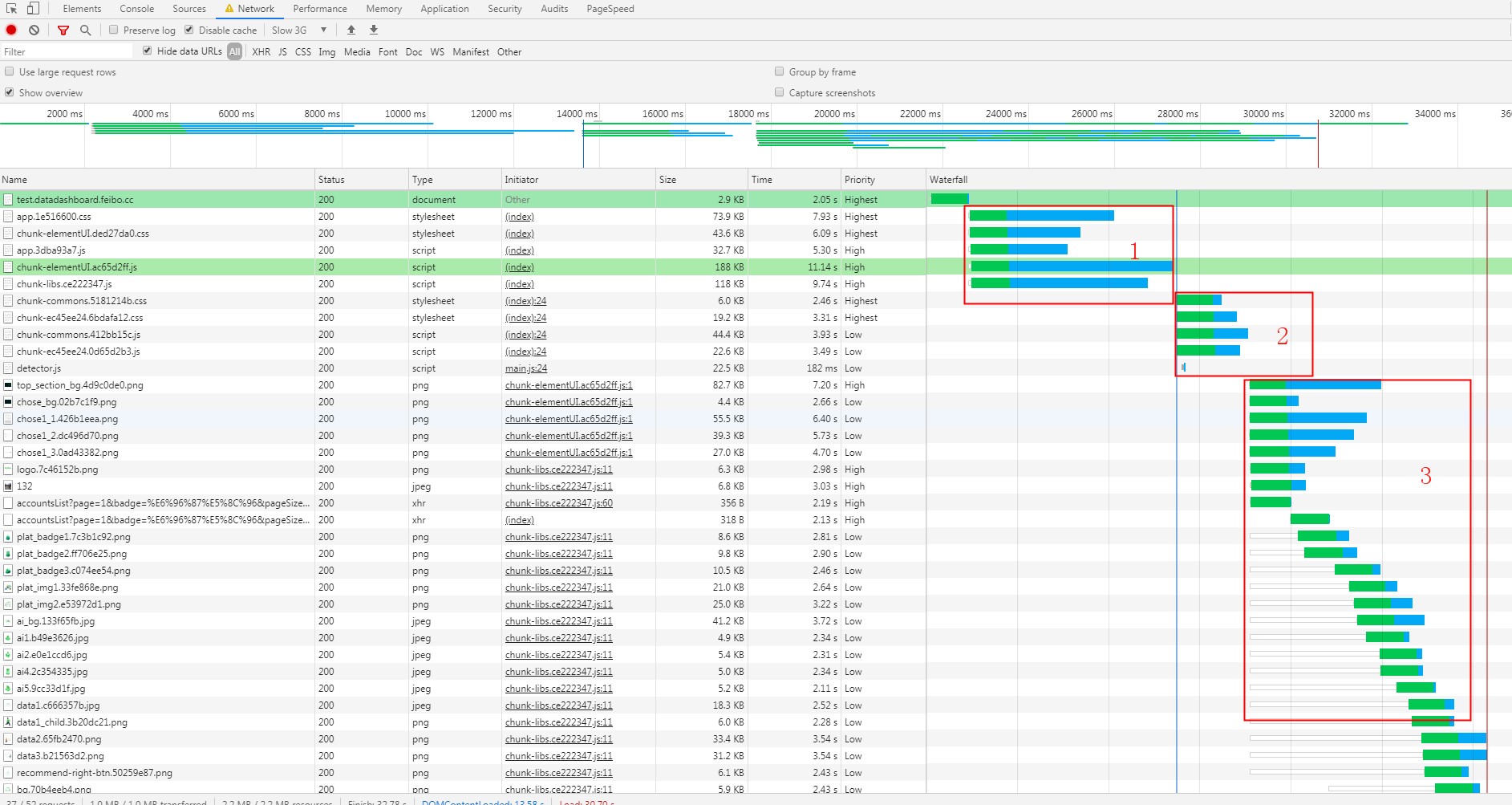Click waterfall bar of test.datadashboard.feibo.cc

click(x=950, y=198)
